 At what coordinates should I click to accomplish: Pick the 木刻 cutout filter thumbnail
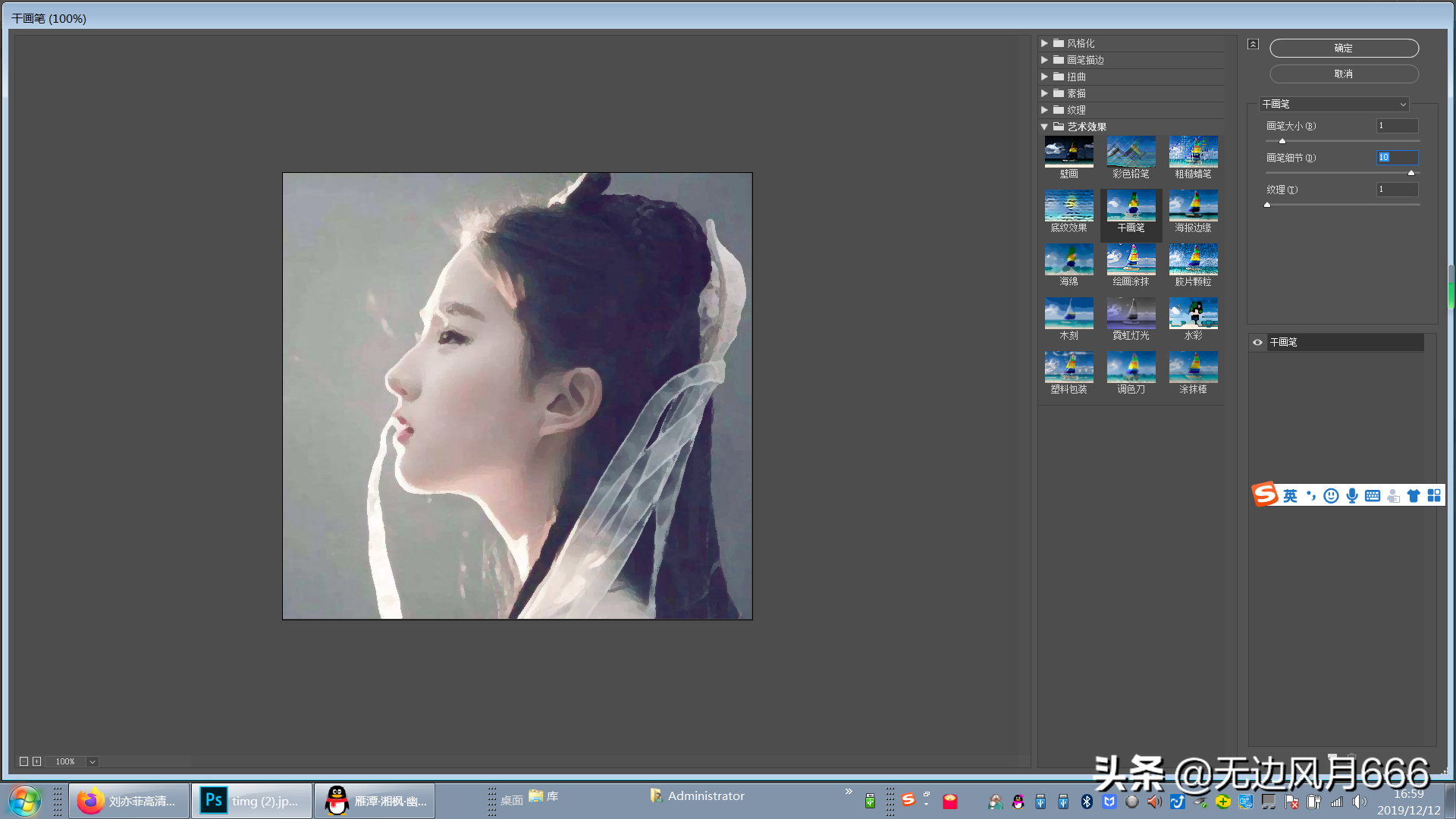tap(1068, 313)
